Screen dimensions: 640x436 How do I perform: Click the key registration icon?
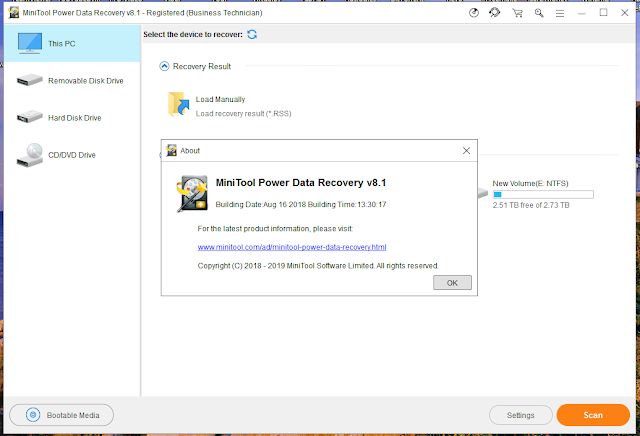[x=539, y=13]
